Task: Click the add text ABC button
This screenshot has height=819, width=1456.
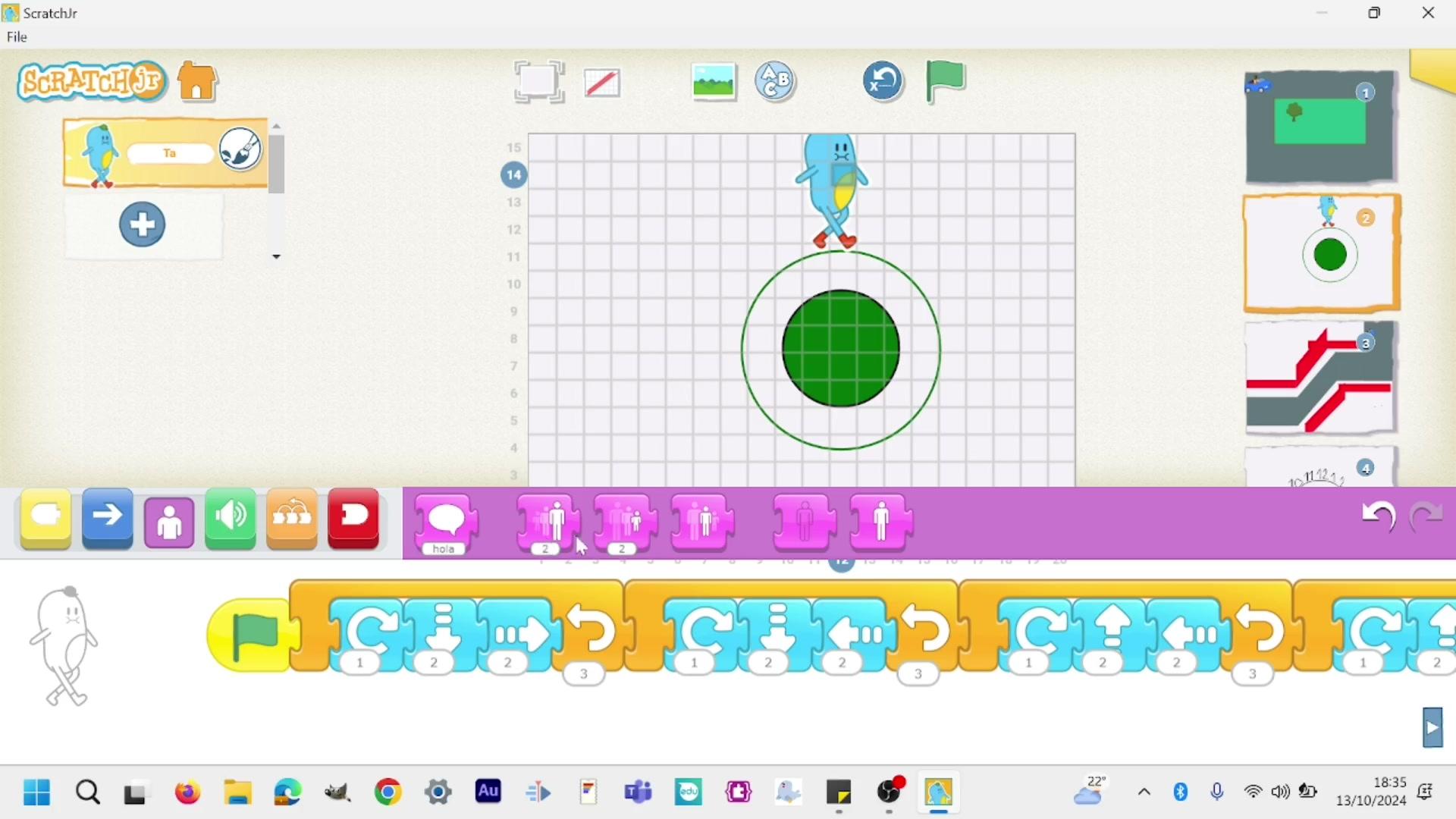Action: click(x=775, y=81)
